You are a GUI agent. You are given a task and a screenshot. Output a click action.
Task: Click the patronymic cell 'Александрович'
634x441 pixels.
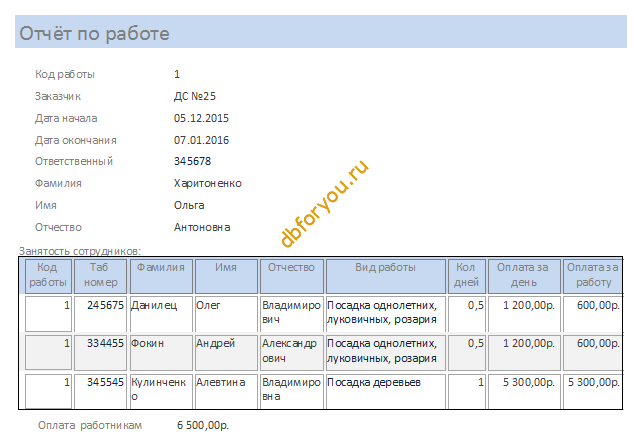coord(292,352)
